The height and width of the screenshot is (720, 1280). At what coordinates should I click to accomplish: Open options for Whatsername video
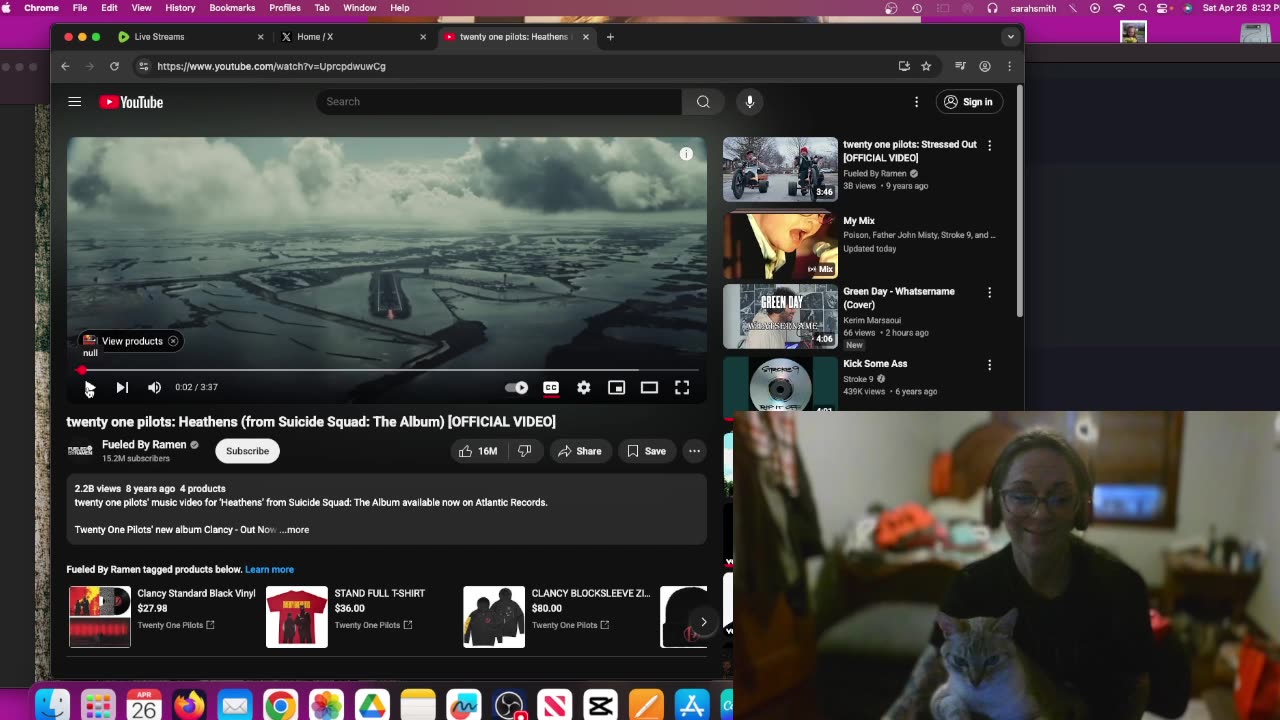989,292
